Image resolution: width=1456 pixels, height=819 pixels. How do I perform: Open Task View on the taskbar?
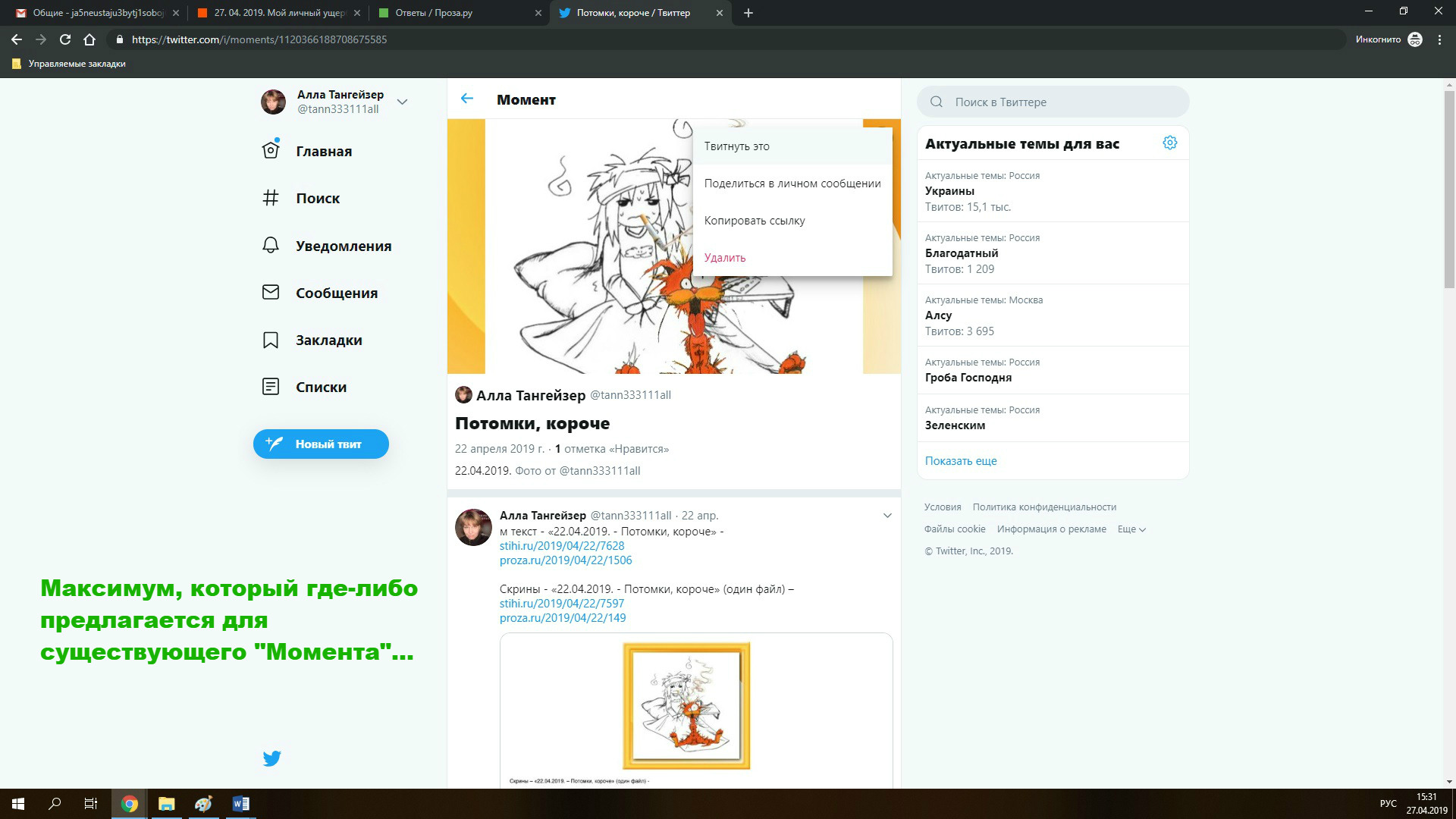coord(91,804)
